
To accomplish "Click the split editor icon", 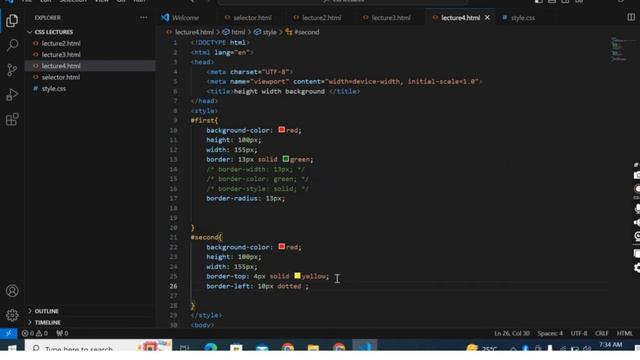I will point(631,17).
